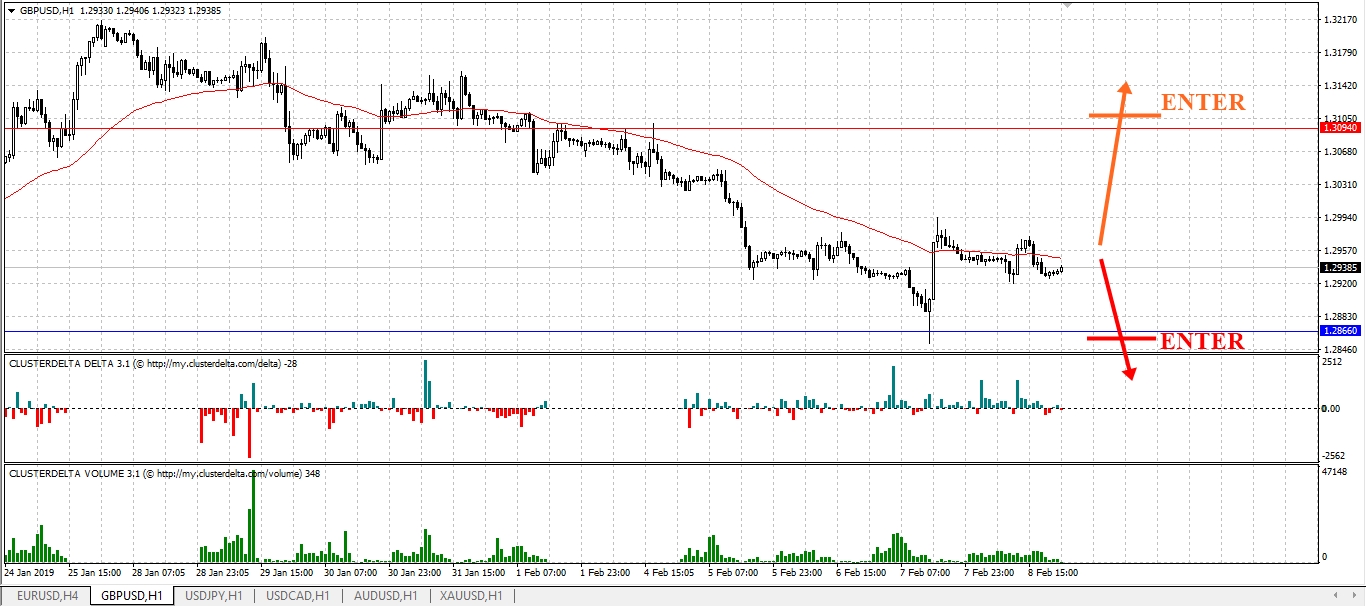Select the GBPUSD,H1 chart tab
Screen dimensions: 1366x606
(132, 596)
